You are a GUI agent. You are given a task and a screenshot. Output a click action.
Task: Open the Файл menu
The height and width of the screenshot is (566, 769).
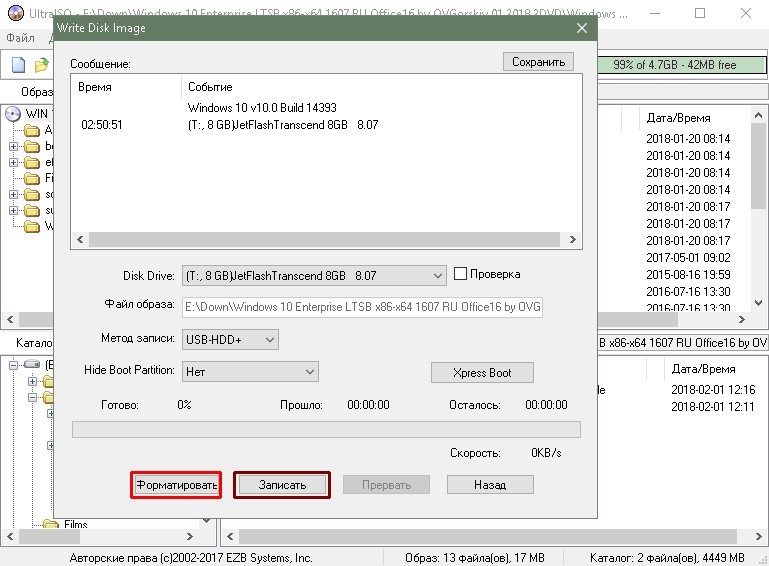pyautogui.click(x=20, y=38)
